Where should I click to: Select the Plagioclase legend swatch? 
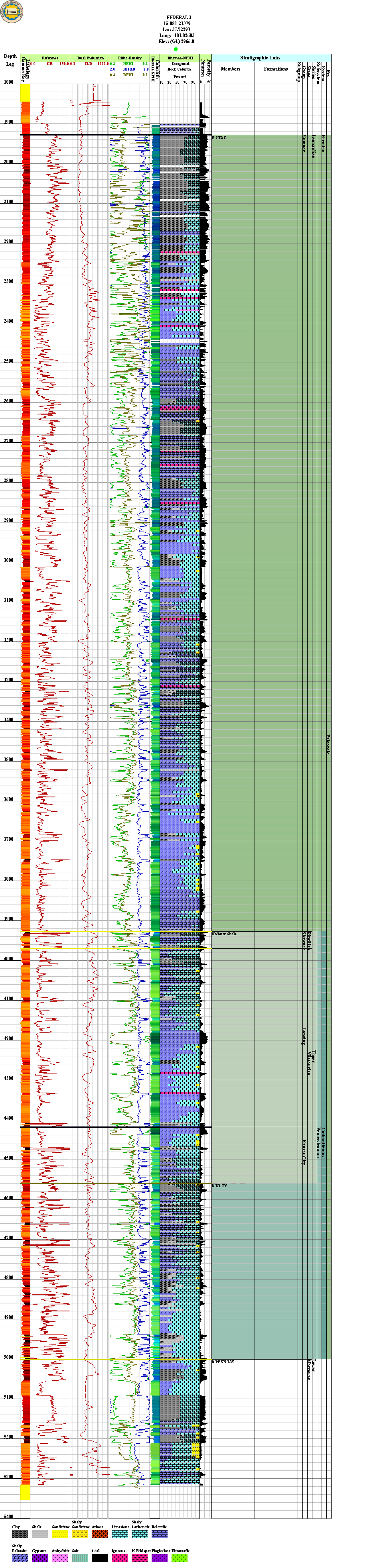(x=160, y=1558)
